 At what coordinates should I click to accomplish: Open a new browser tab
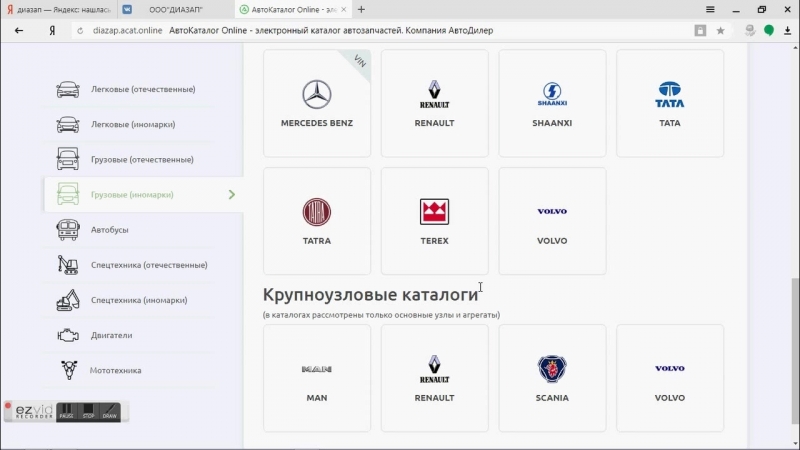click(361, 9)
